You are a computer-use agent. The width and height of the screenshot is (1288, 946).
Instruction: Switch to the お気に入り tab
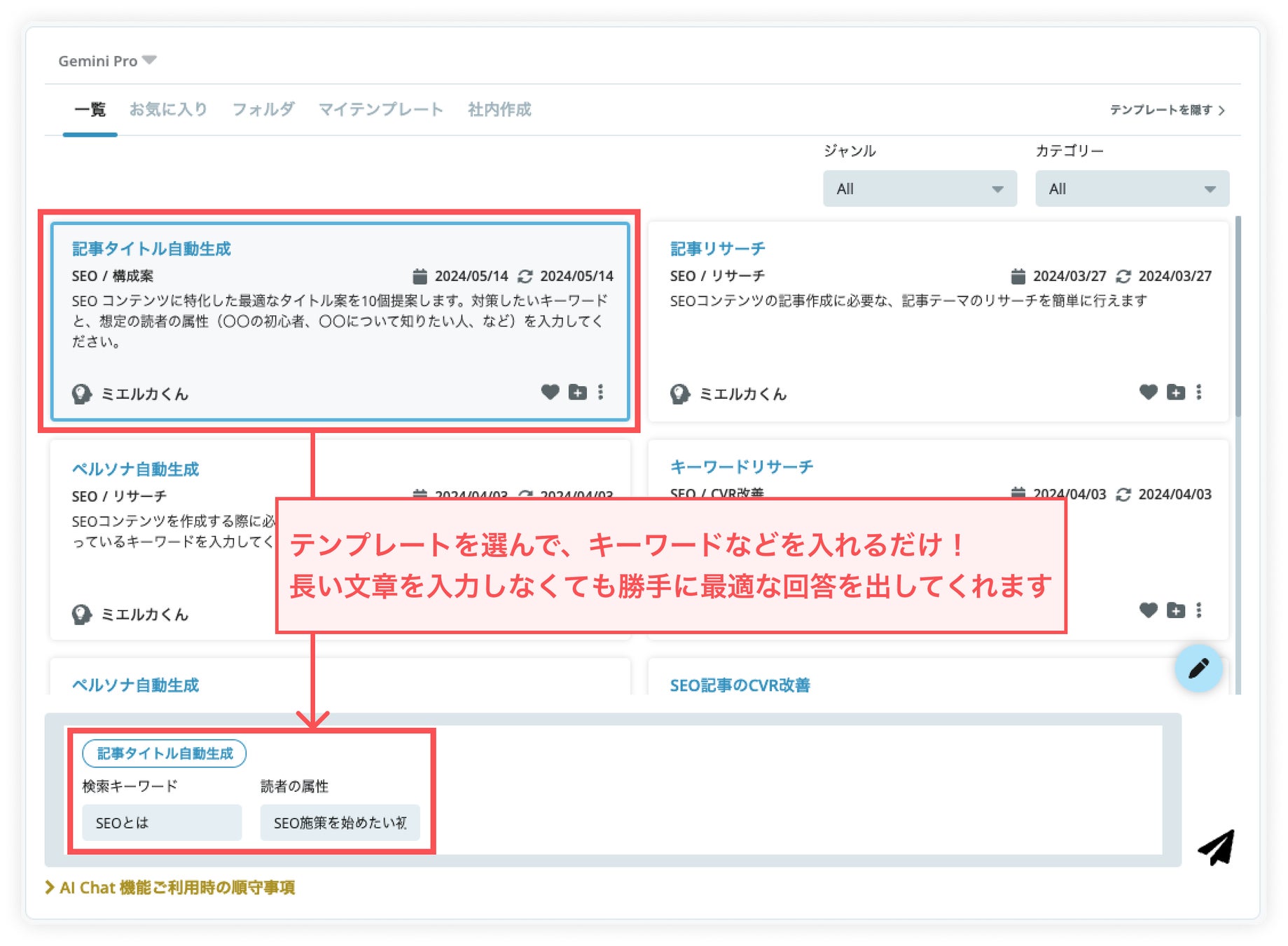[168, 109]
